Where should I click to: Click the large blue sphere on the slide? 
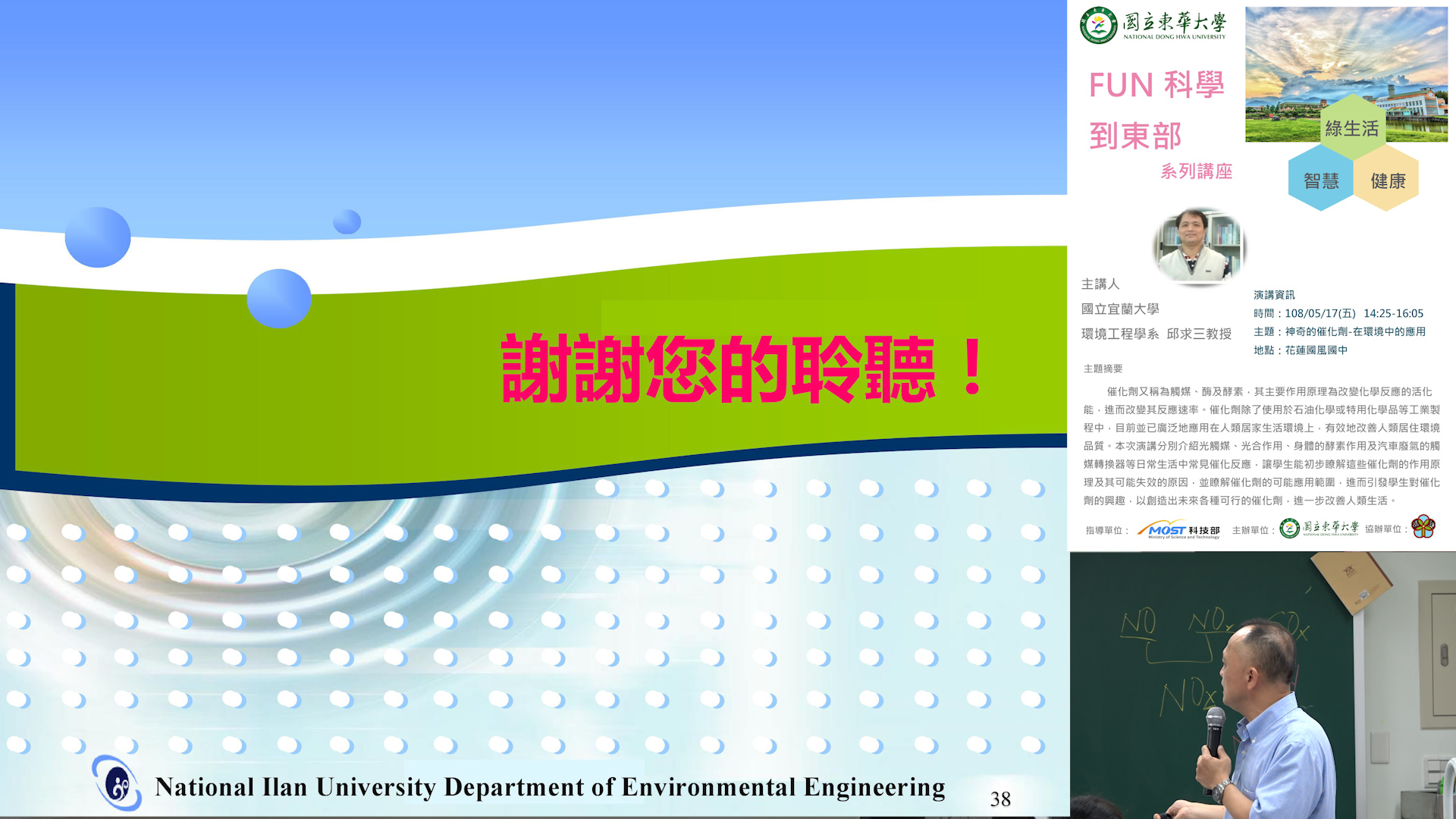(x=98, y=237)
